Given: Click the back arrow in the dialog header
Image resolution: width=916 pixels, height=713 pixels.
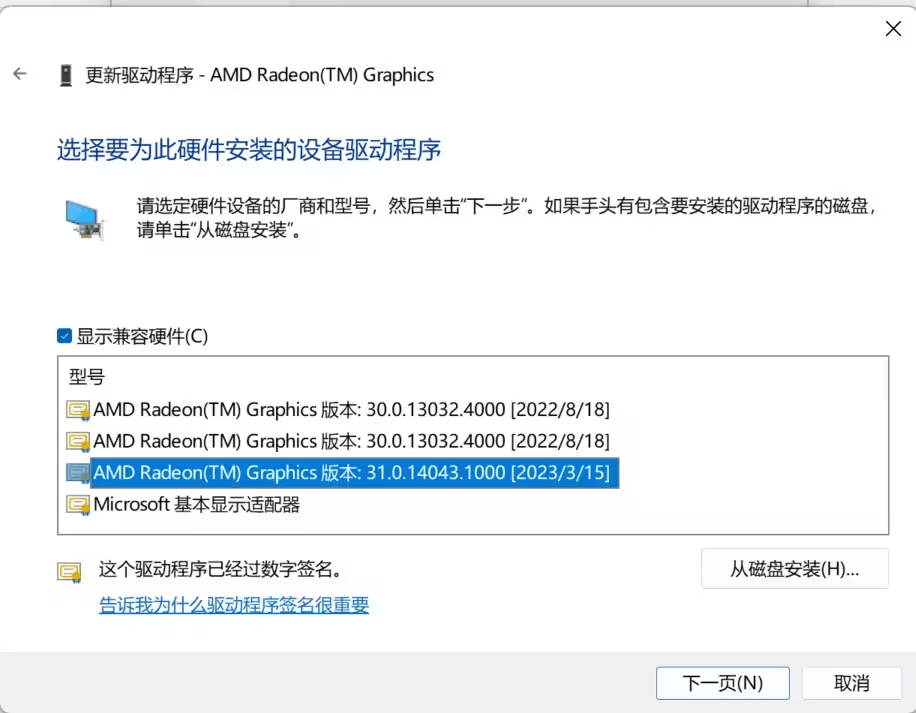Looking at the screenshot, I should [20, 74].
